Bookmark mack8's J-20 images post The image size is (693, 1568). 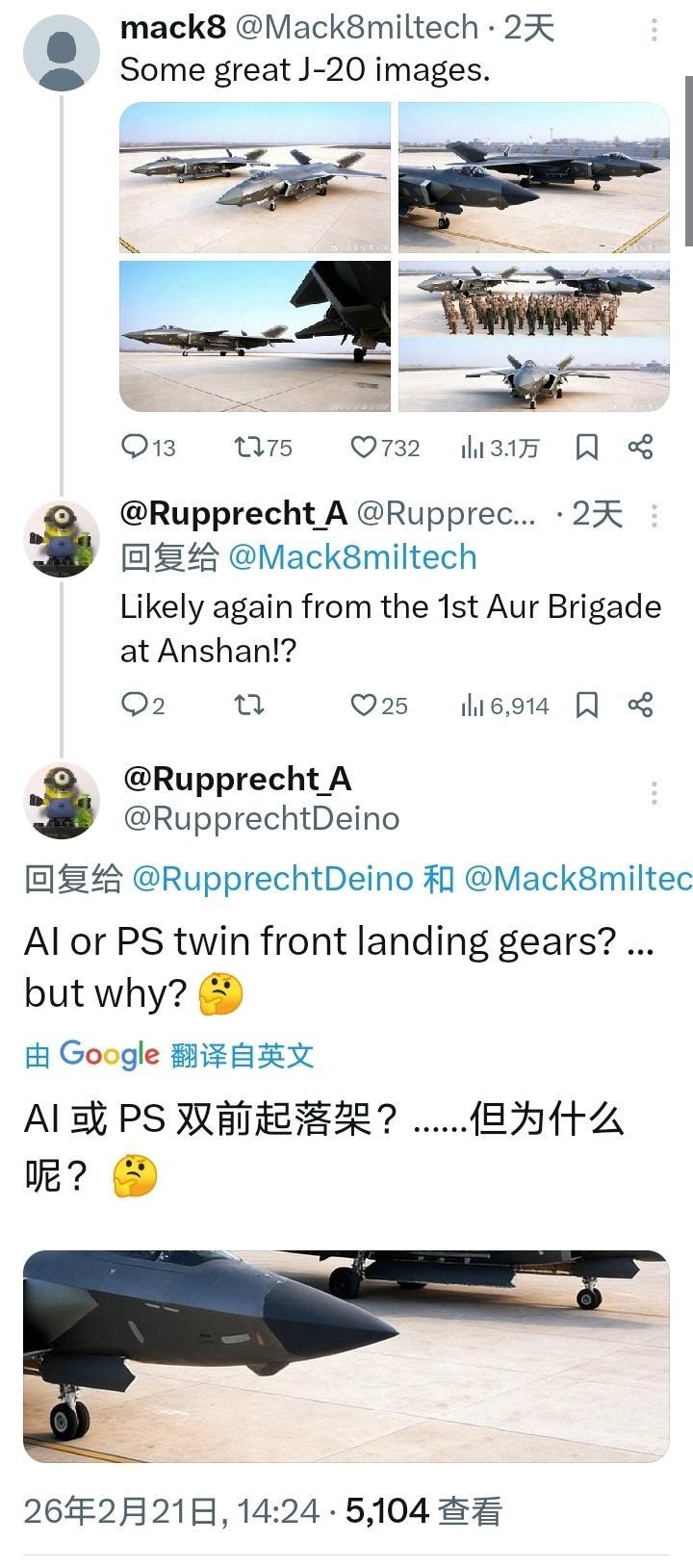[586, 447]
